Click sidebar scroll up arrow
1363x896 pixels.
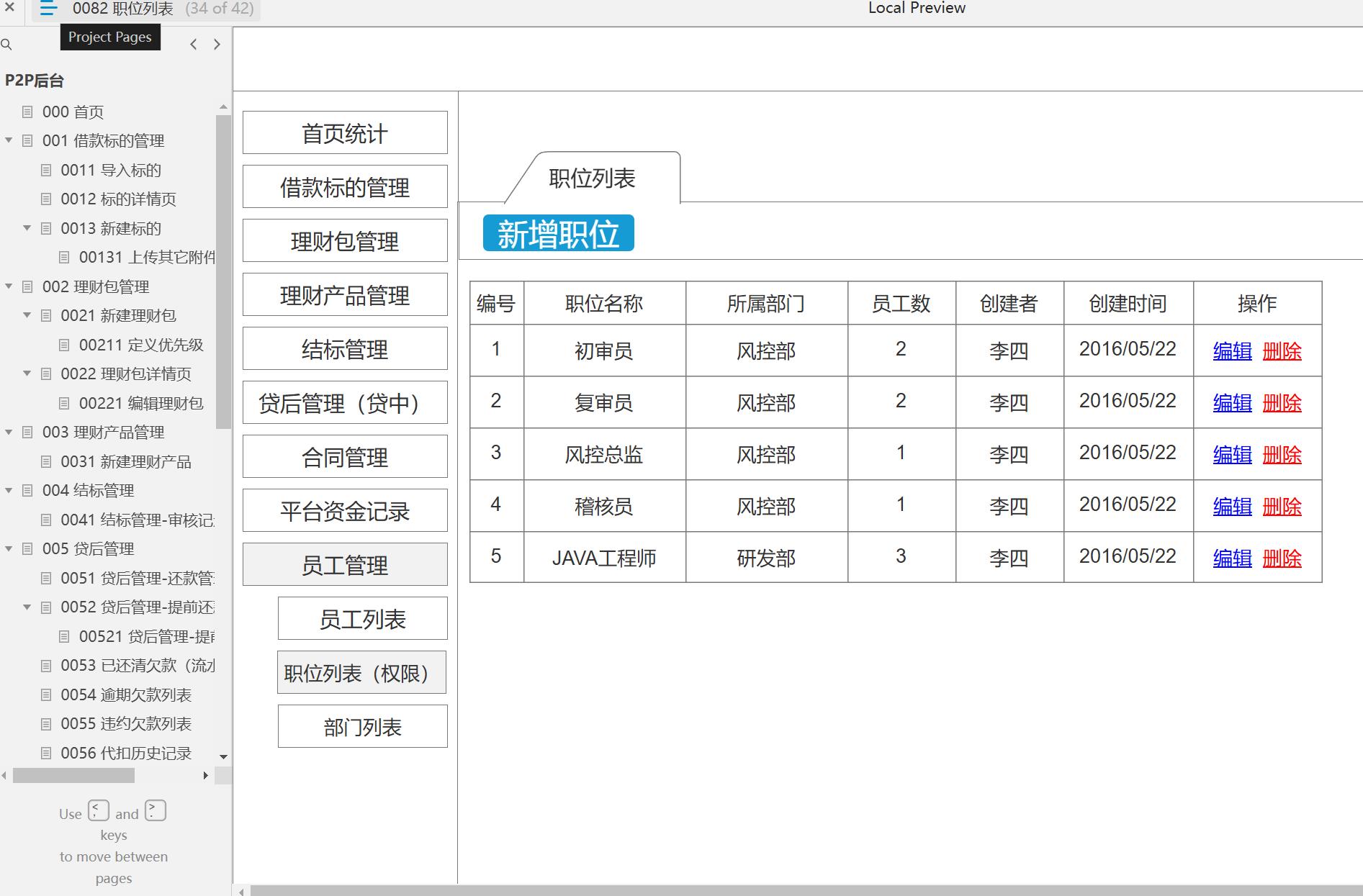tap(223, 107)
